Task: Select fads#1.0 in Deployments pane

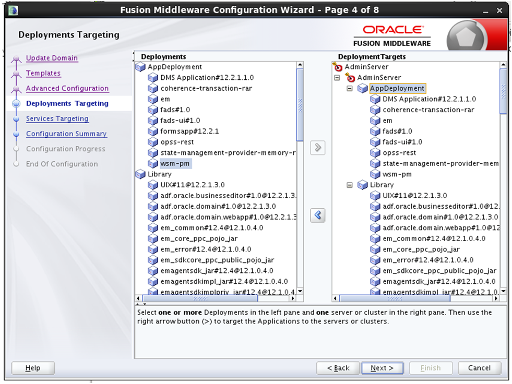Action: [x=175, y=110]
